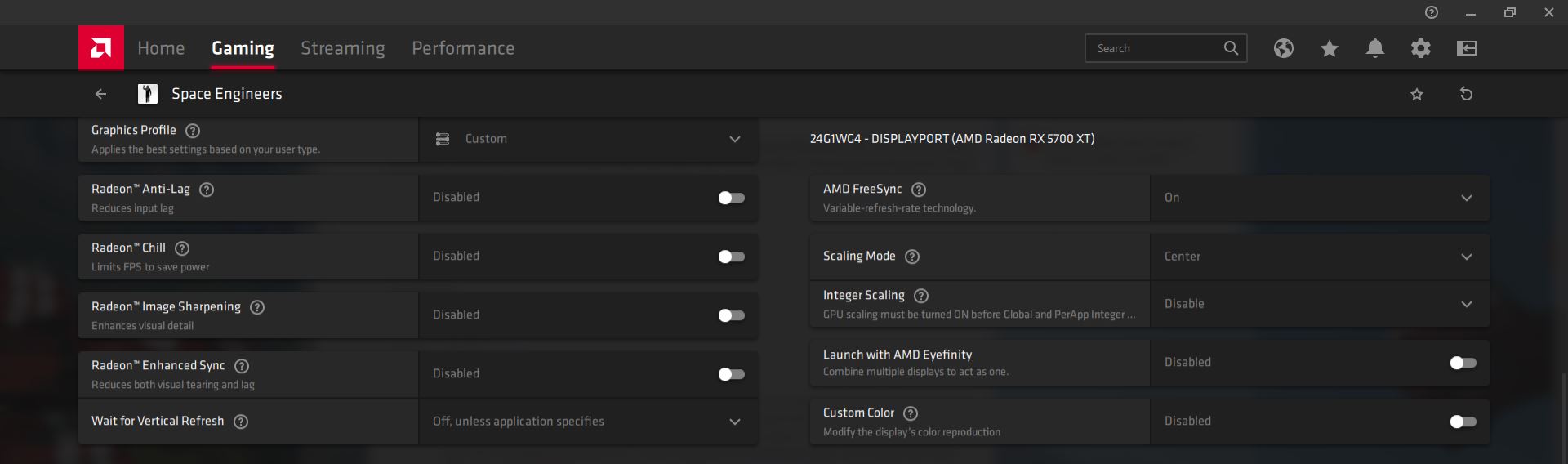Image resolution: width=1568 pixels, height=464 pixels.
Task: Show help for Custom Color
Action: pyautogui.click(x=911, y=413)
